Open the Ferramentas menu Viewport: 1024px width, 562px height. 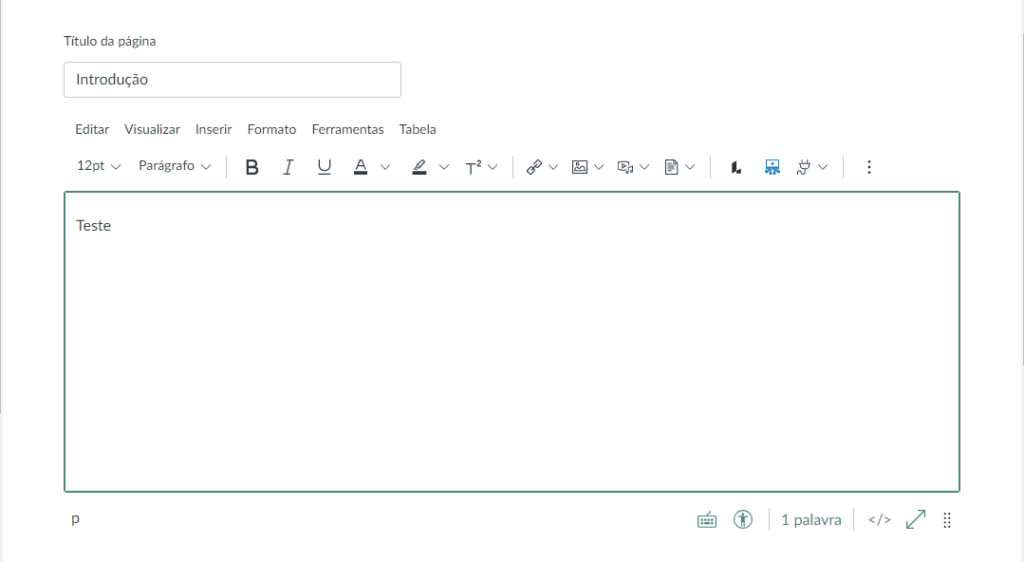(x=347, y=129)
